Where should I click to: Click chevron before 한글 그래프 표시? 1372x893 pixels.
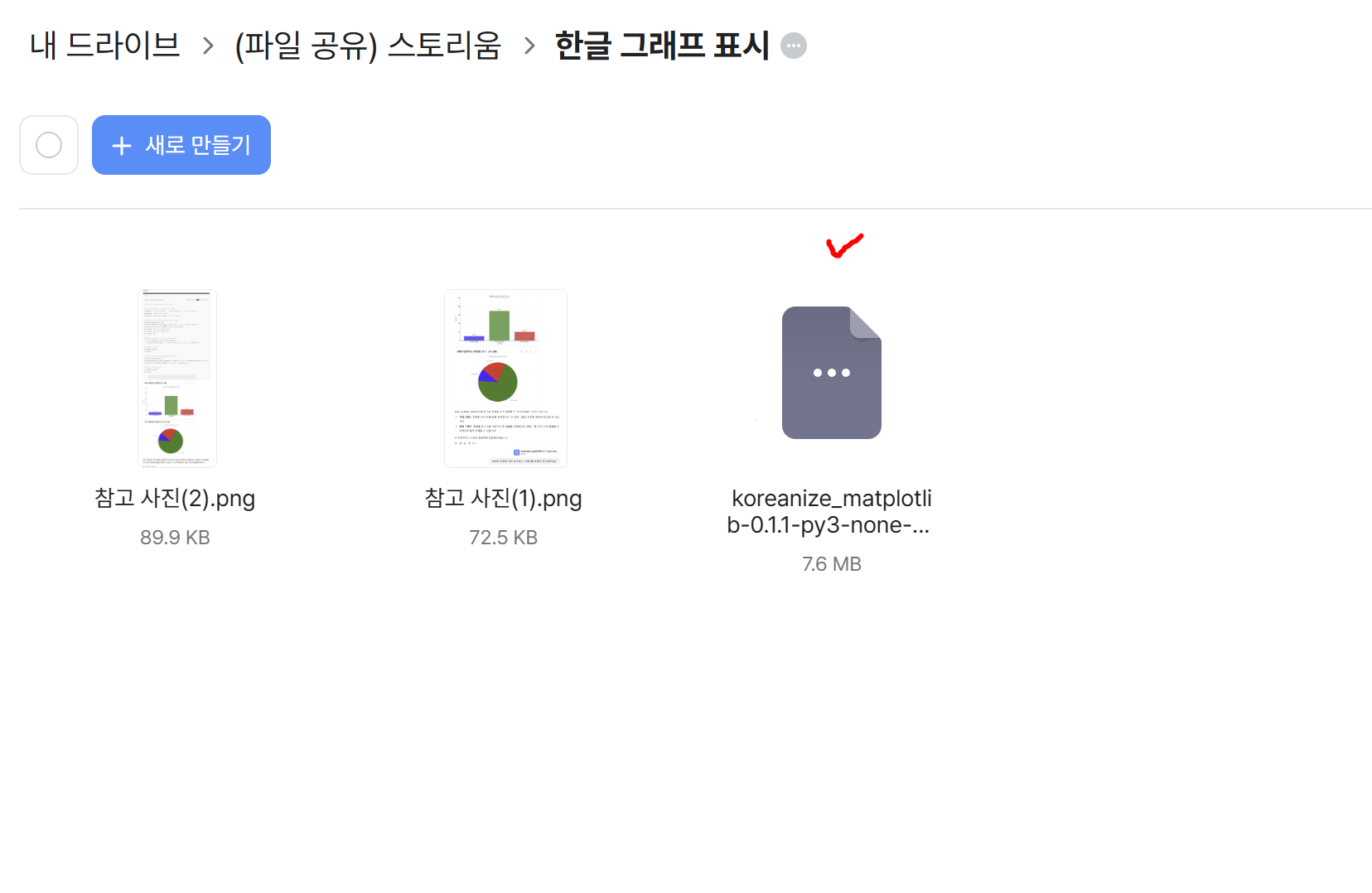tap(529, 46)
